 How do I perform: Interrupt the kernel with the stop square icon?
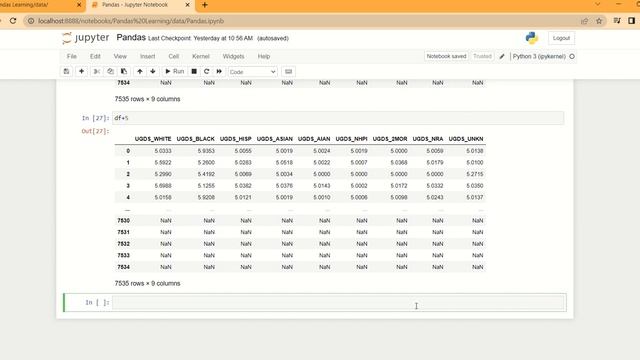(194, 71)
